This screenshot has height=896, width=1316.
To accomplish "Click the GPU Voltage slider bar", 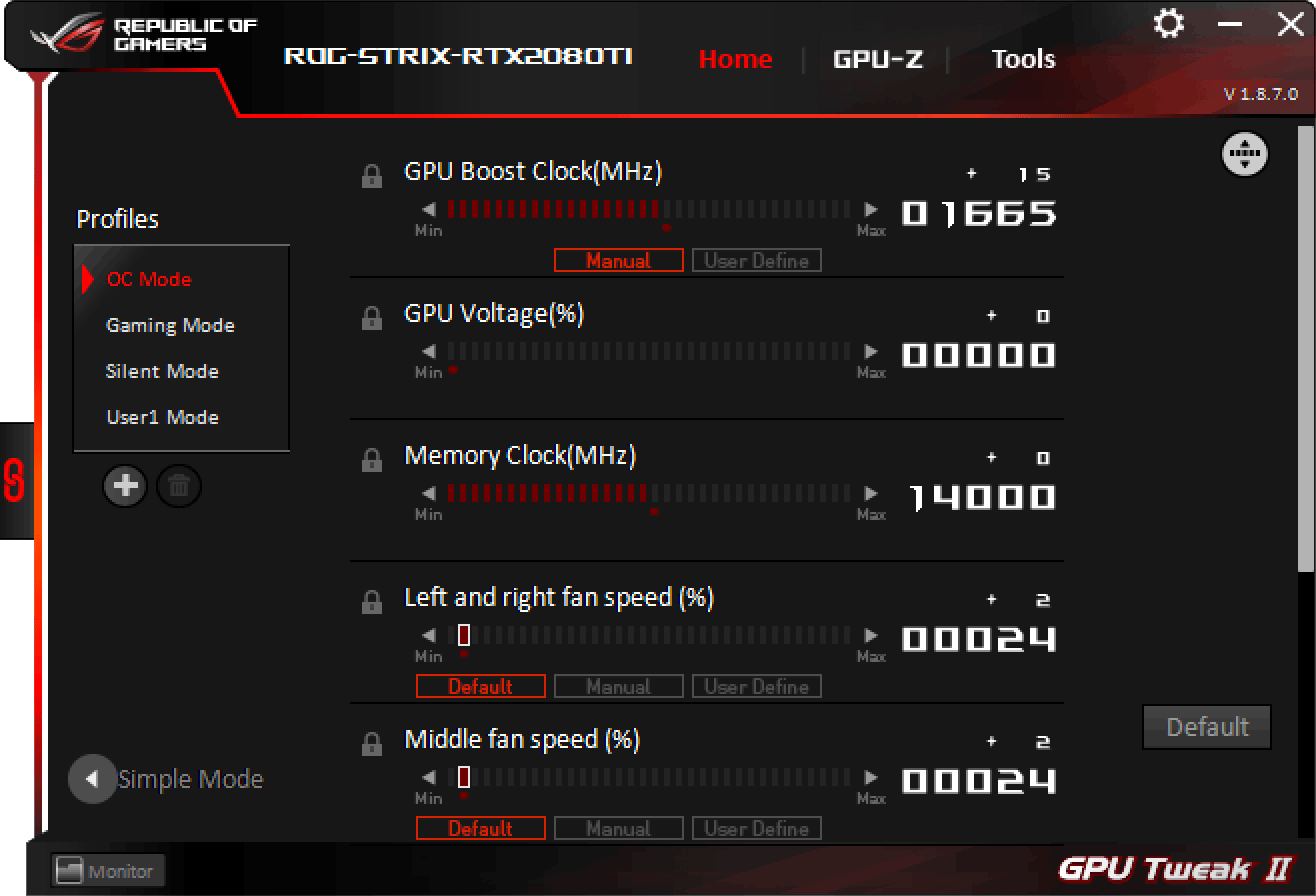I will [x=650, y=352].
